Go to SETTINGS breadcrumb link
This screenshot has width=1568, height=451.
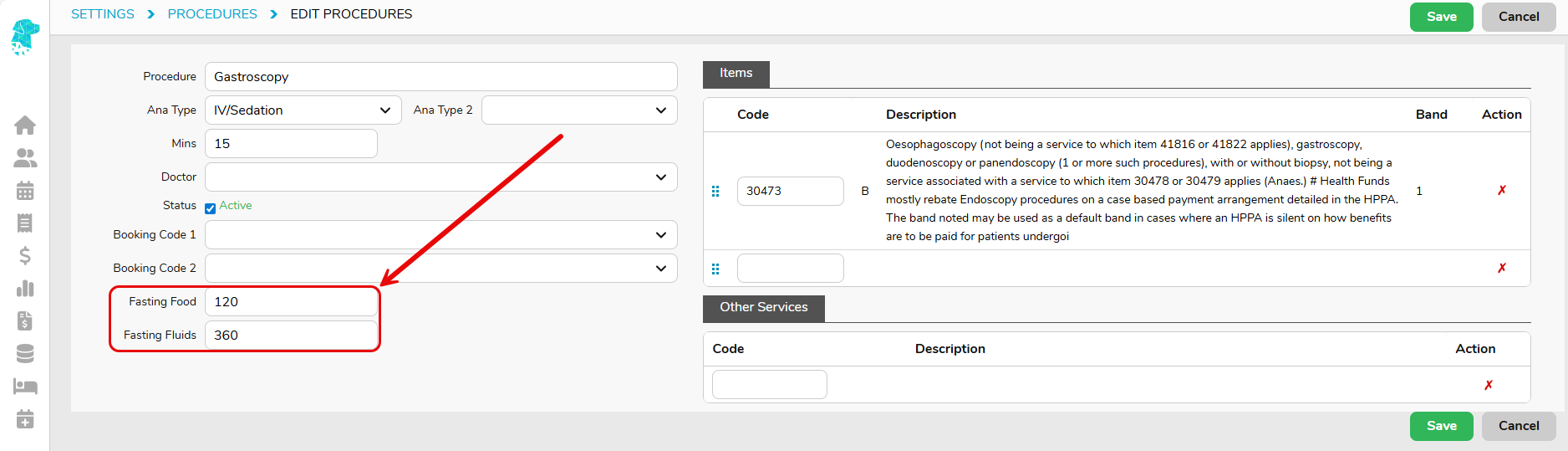point(103,14)
